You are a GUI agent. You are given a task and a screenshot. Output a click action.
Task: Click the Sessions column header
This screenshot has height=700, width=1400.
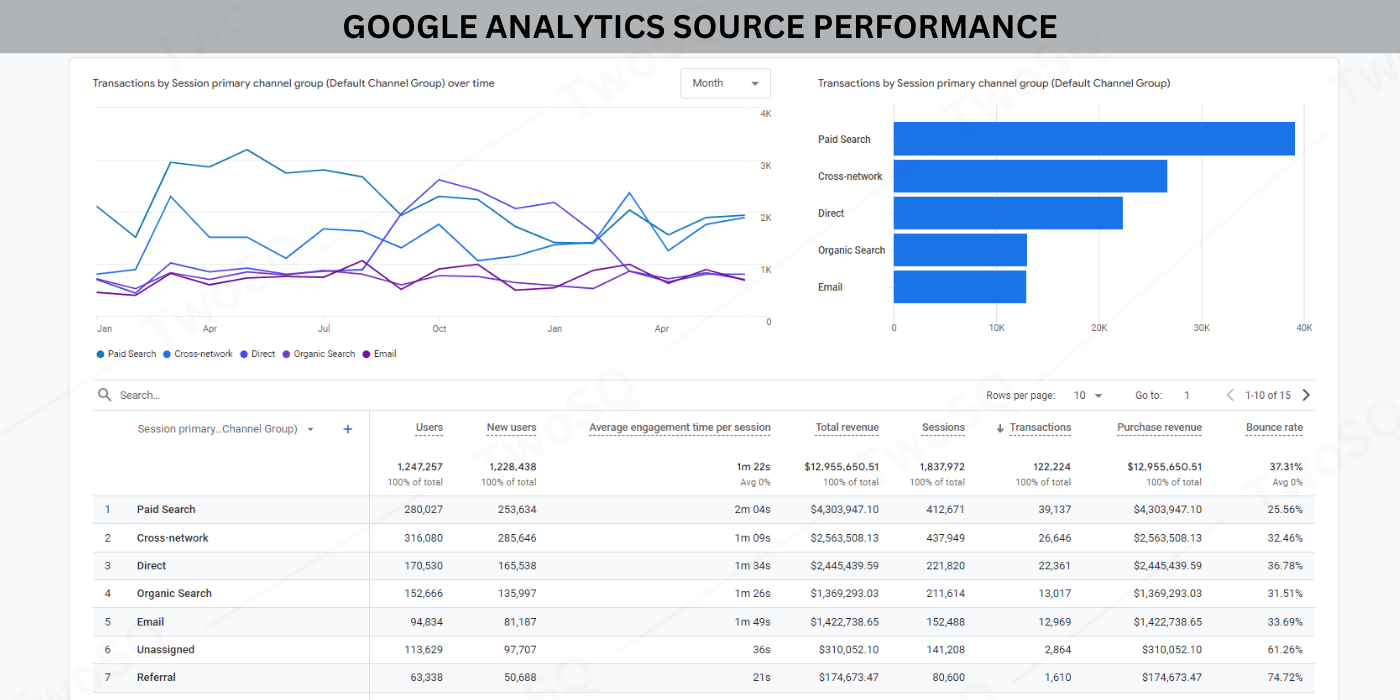point(943,427)
